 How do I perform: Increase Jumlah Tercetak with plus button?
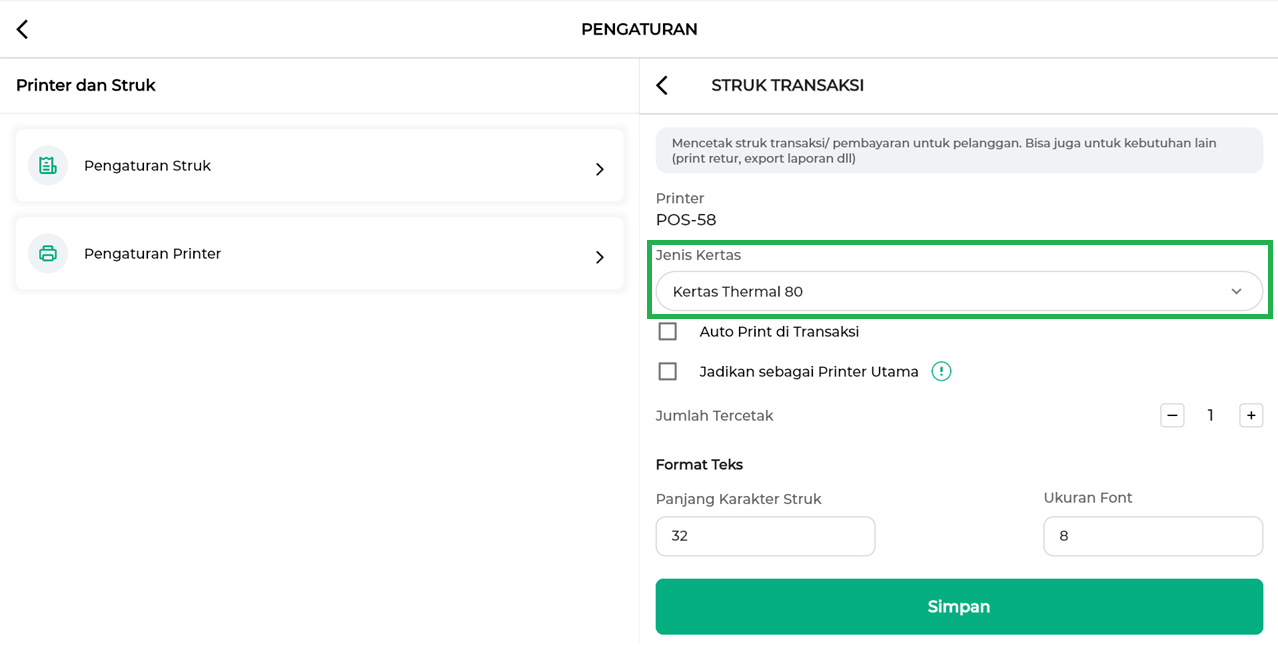[1251, 415]
